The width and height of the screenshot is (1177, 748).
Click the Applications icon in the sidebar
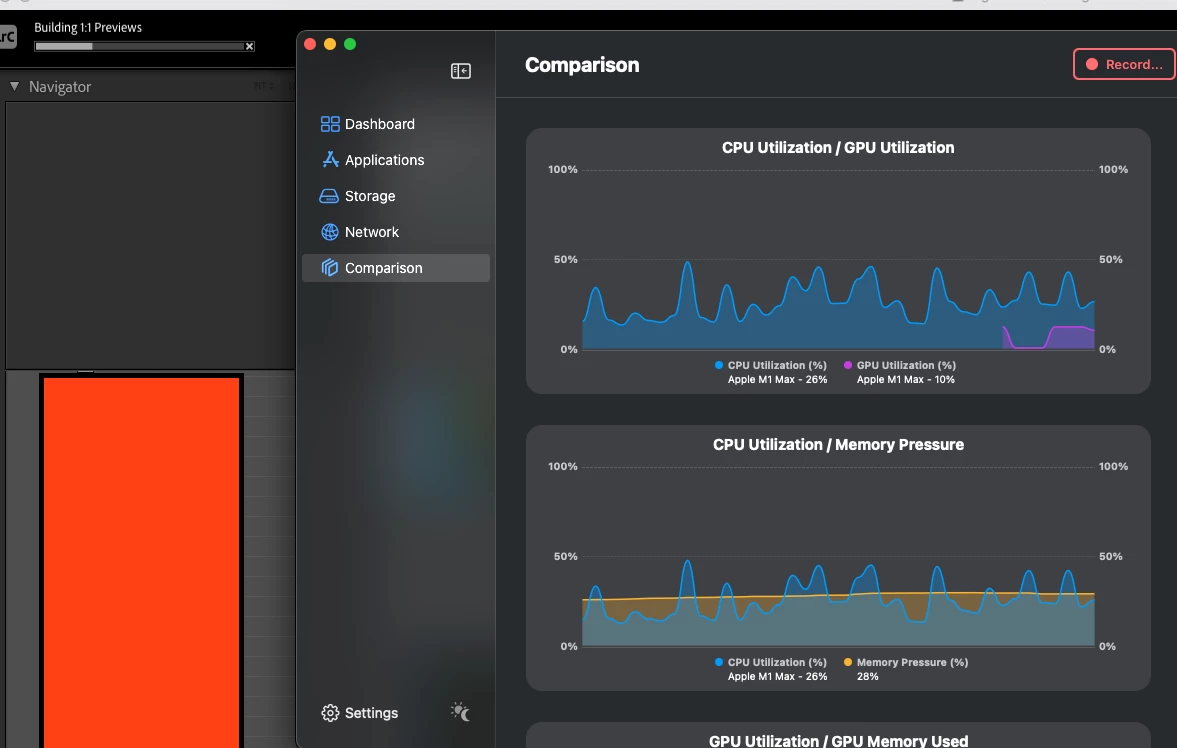point(330,159)
